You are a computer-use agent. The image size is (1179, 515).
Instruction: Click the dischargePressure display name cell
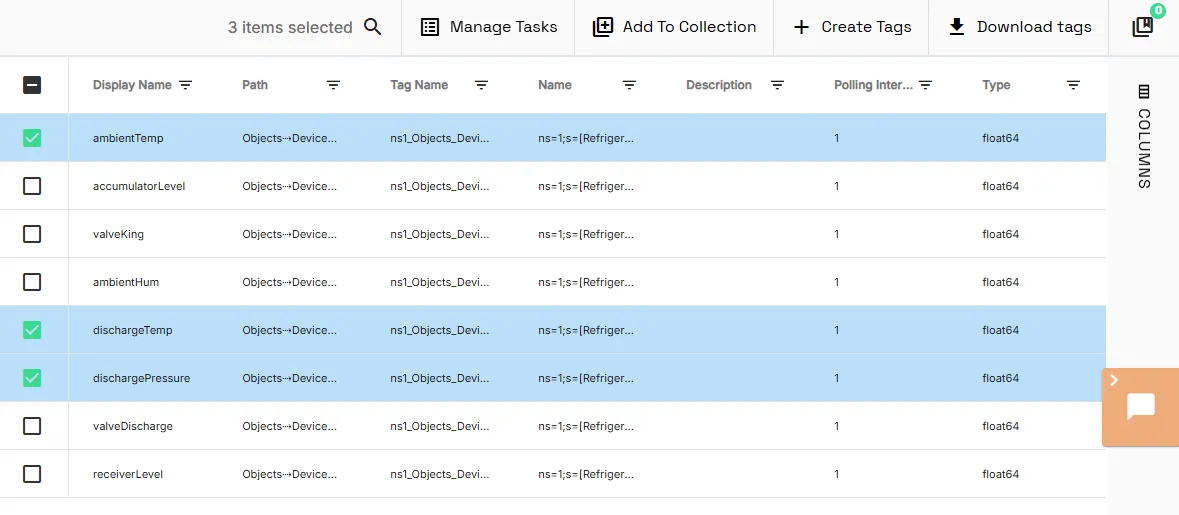click(x=141, y=378)
